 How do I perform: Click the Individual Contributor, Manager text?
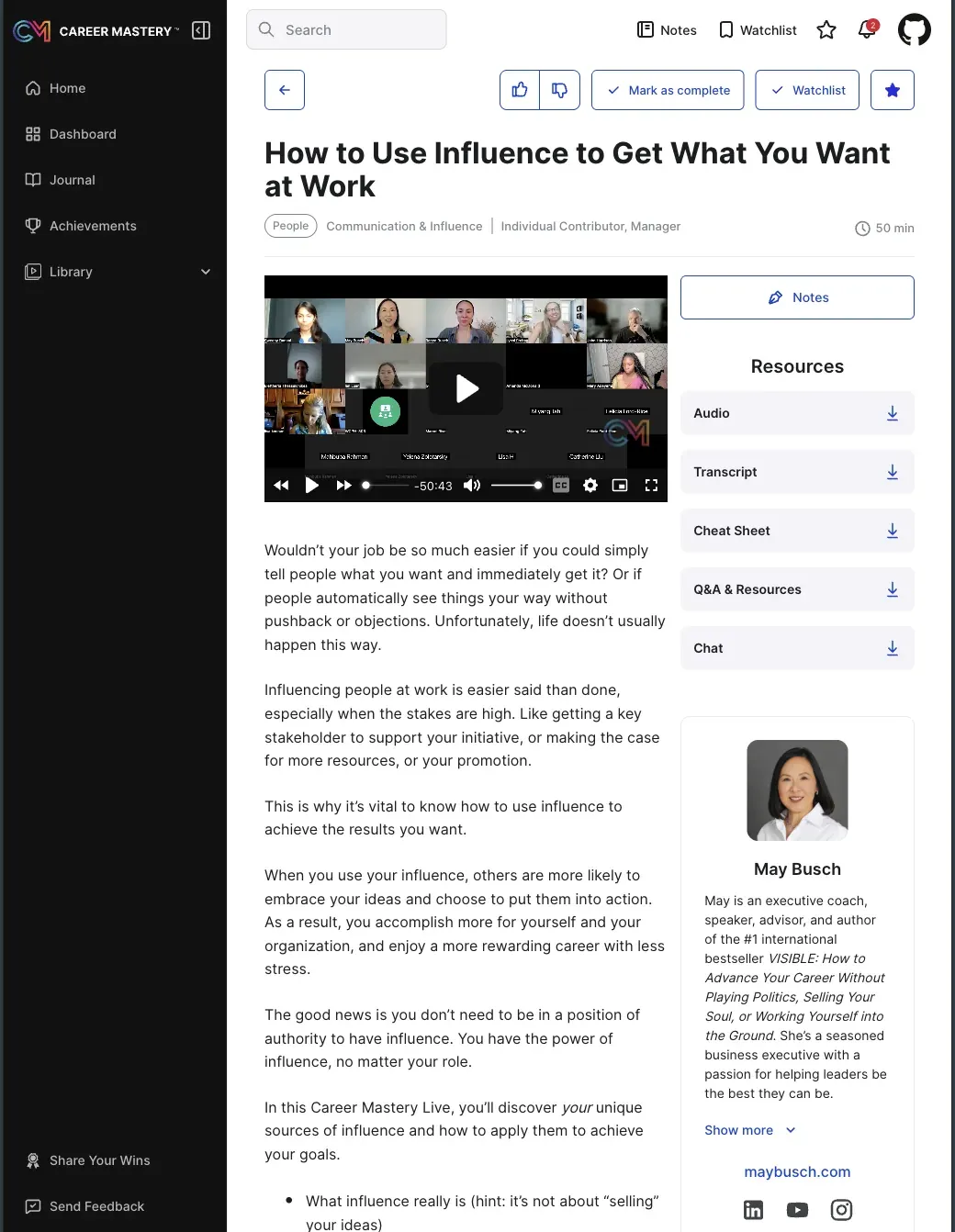(590, 226)
